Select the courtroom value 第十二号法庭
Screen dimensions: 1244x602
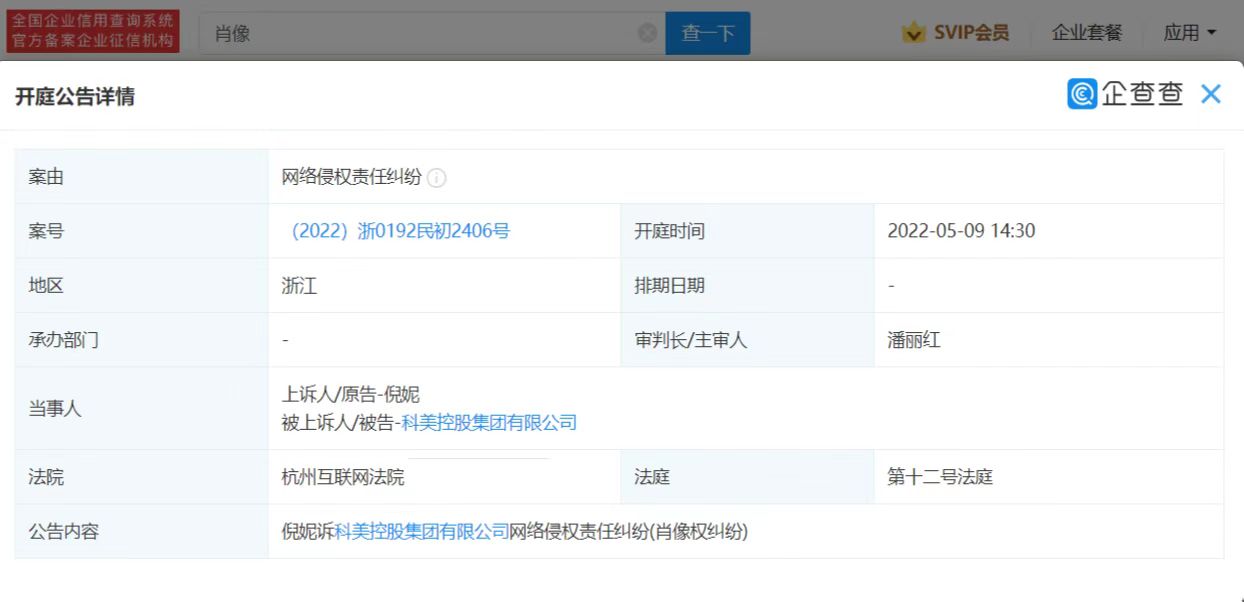tap(940, 477)
